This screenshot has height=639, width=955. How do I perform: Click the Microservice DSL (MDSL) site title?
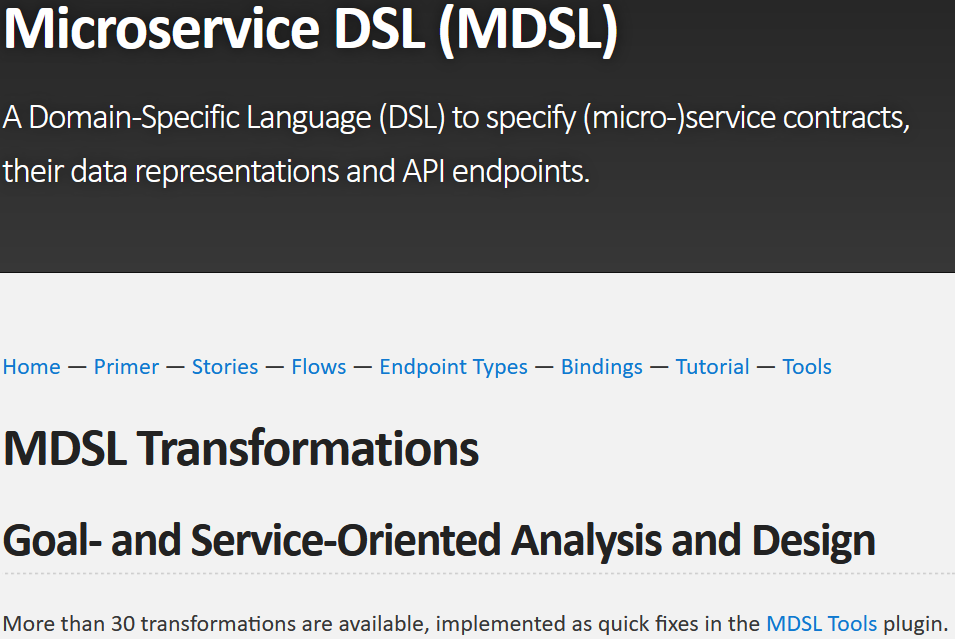[310, 30]
